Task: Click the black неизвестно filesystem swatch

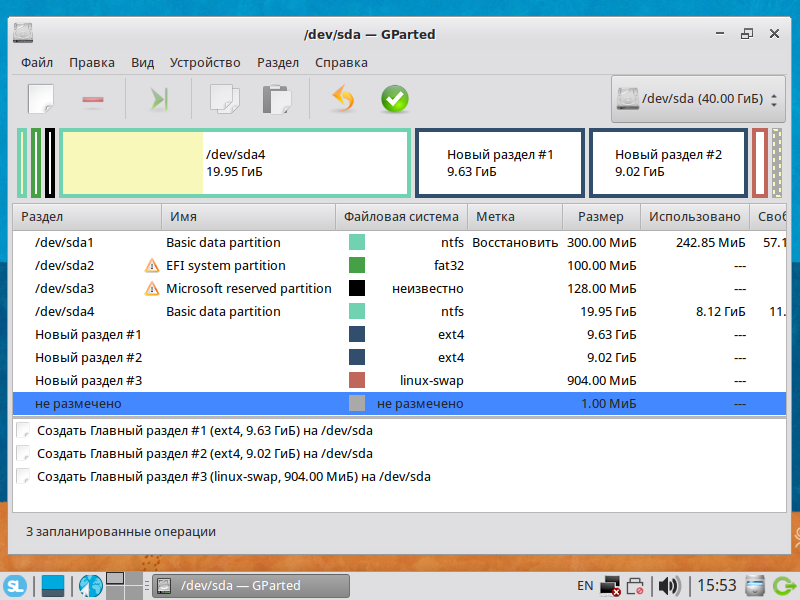Action: point(357,288)
